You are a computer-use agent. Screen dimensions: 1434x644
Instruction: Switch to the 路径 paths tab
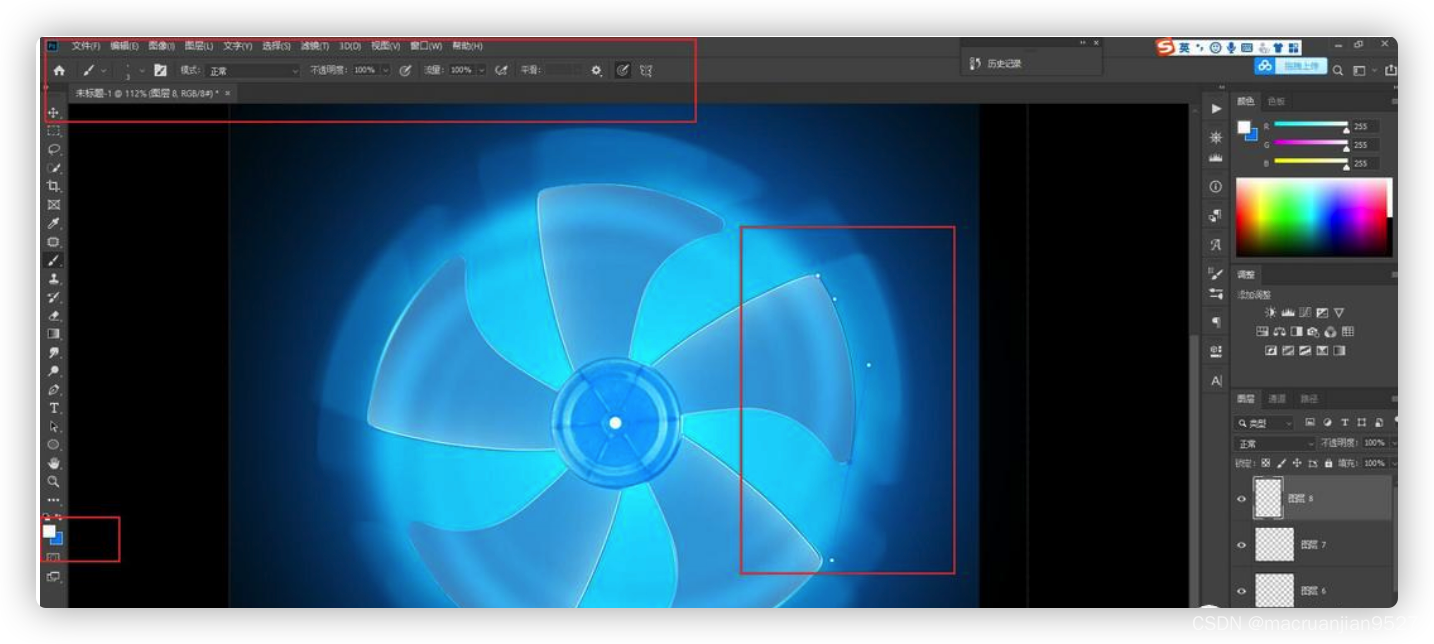(1309, 399)
